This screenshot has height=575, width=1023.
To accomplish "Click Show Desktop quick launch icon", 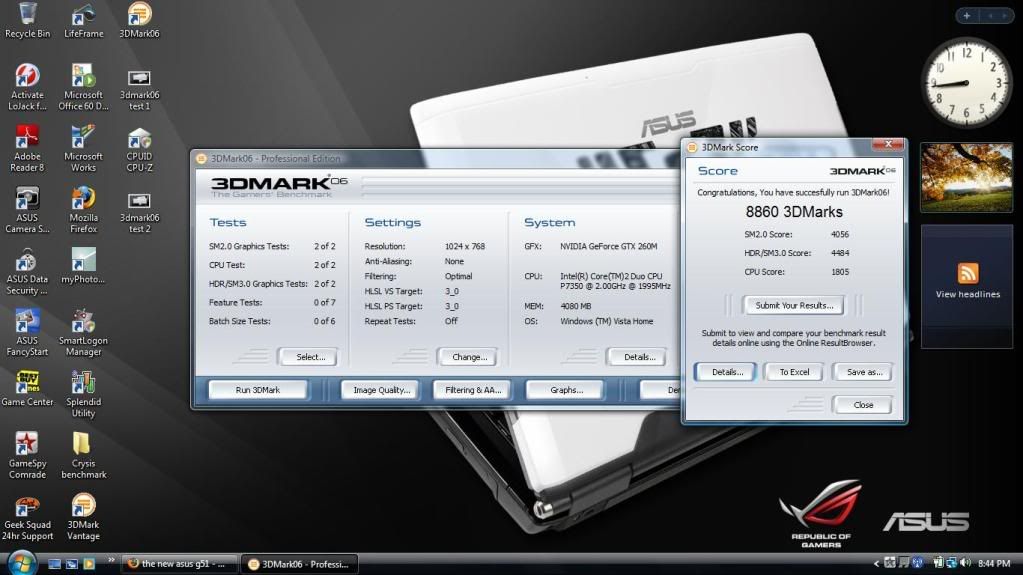I will (55, 563).
